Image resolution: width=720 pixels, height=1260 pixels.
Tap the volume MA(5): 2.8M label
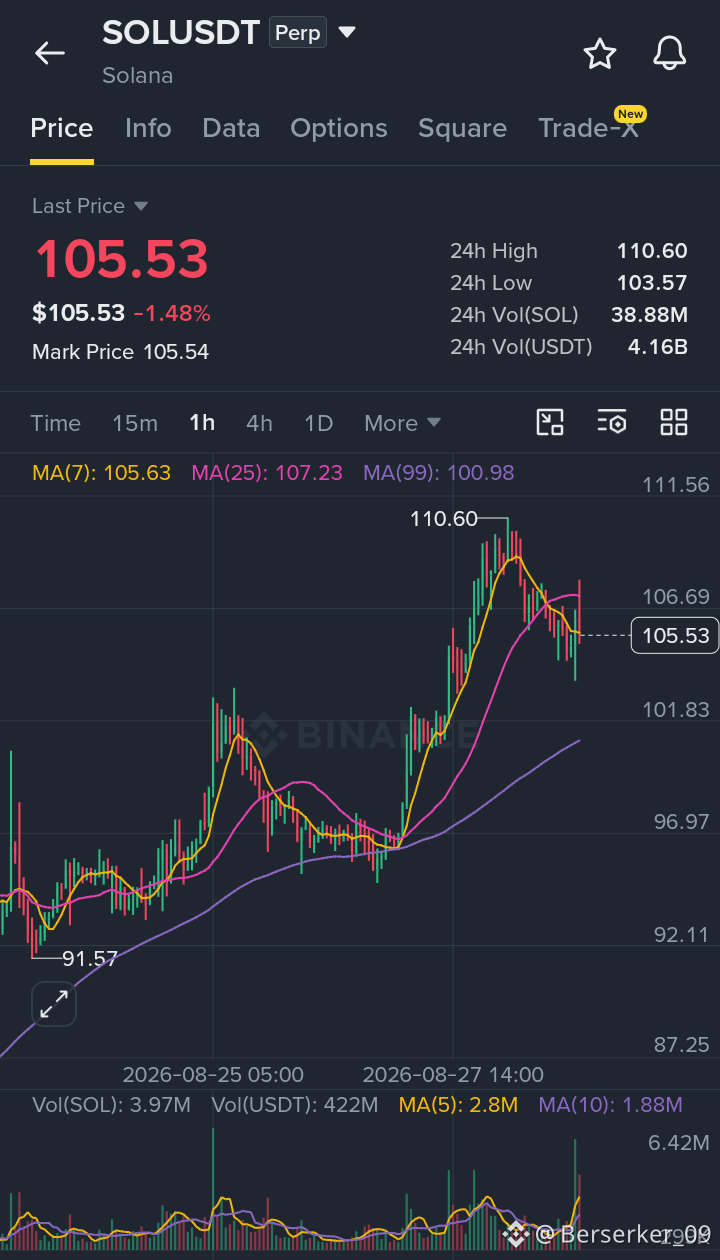point(458,1105)
